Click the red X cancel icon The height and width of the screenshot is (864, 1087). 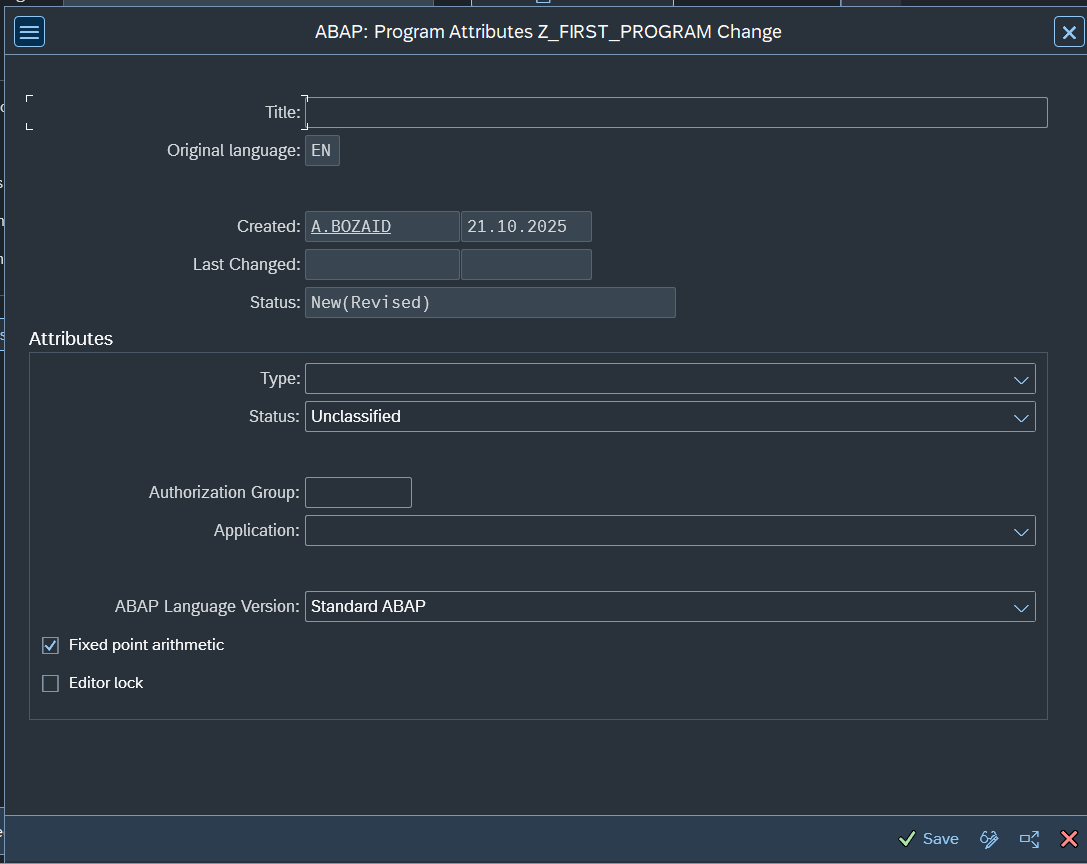click(1068, 839)
